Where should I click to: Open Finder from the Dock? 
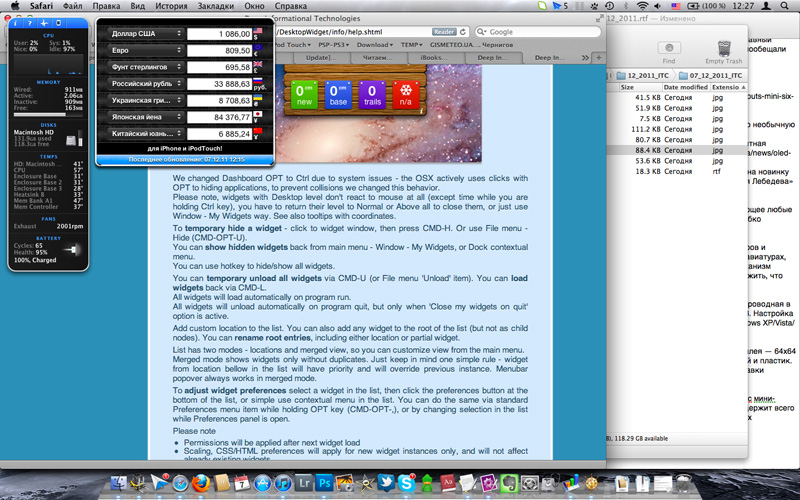119,482
